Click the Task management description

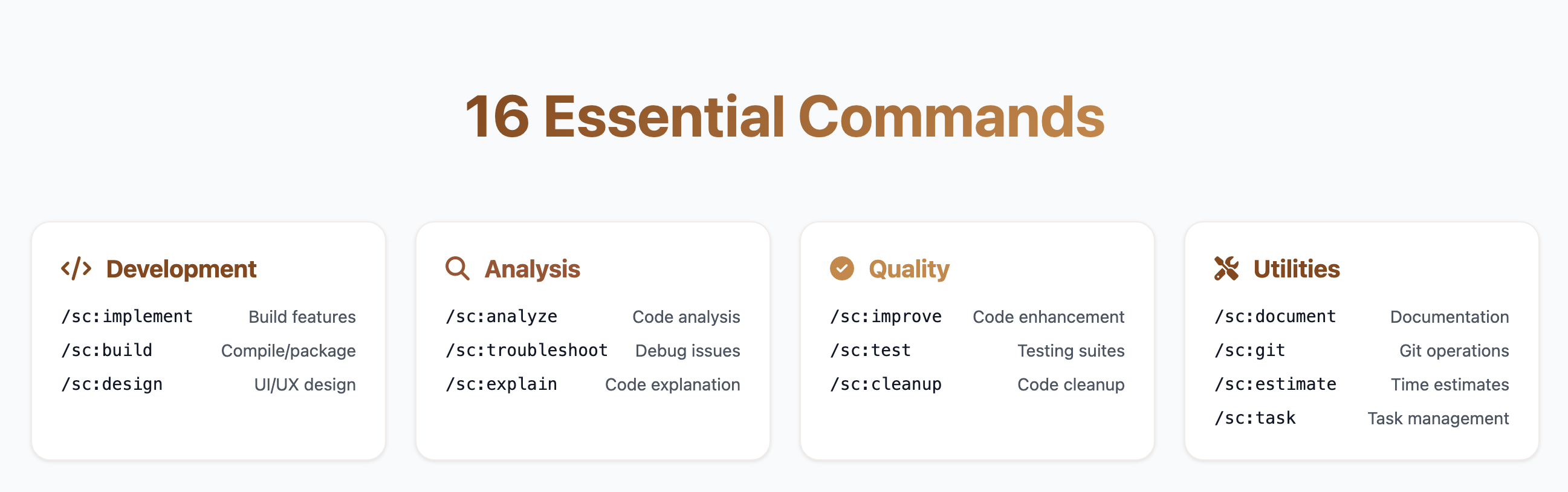click(1438, 418)
